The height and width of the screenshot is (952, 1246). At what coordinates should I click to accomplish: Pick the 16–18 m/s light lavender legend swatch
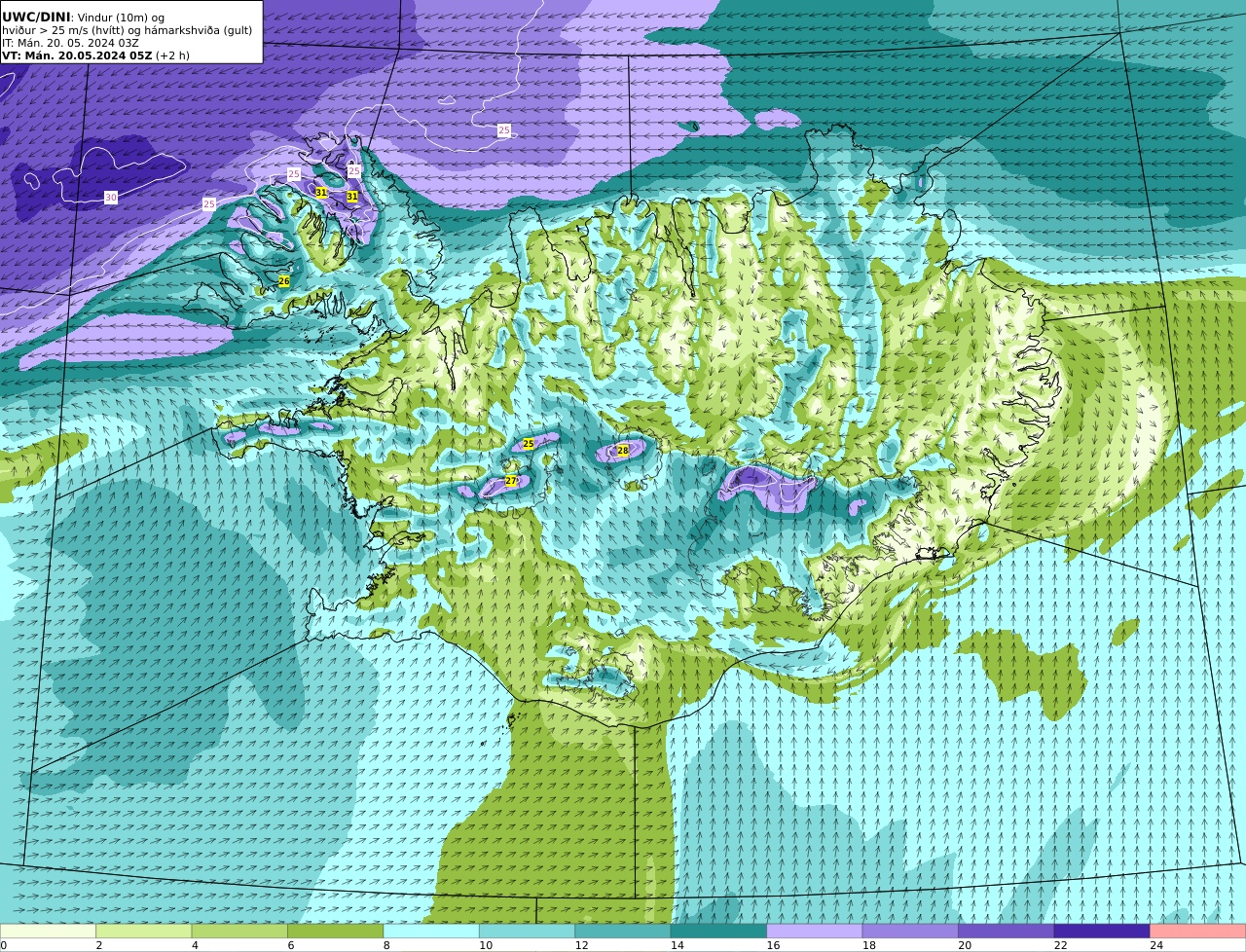point(815,931)
